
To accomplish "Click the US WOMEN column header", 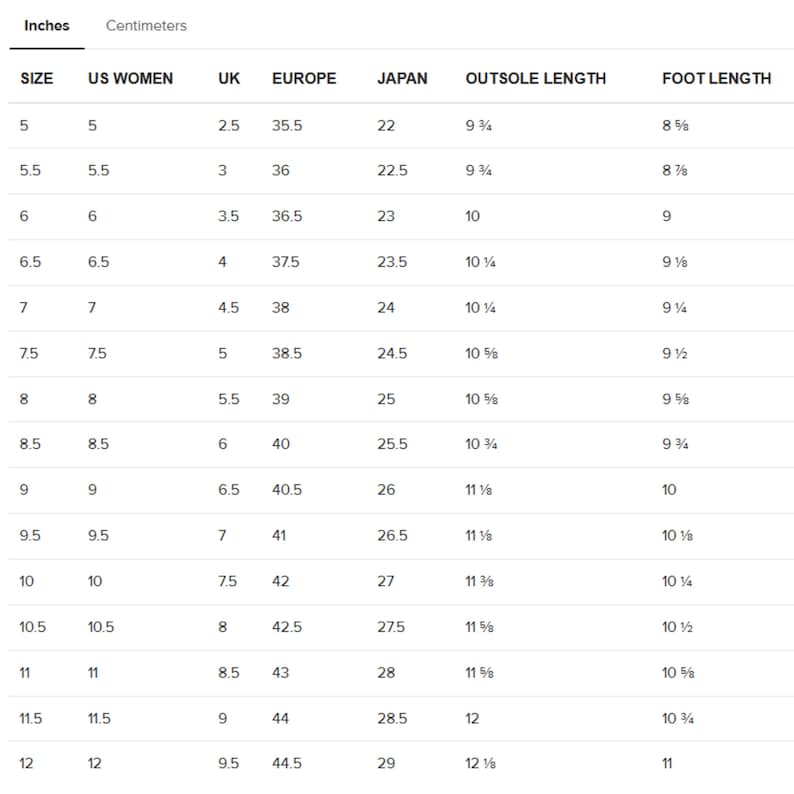I will pyautogui.click(x=130, y=78).
